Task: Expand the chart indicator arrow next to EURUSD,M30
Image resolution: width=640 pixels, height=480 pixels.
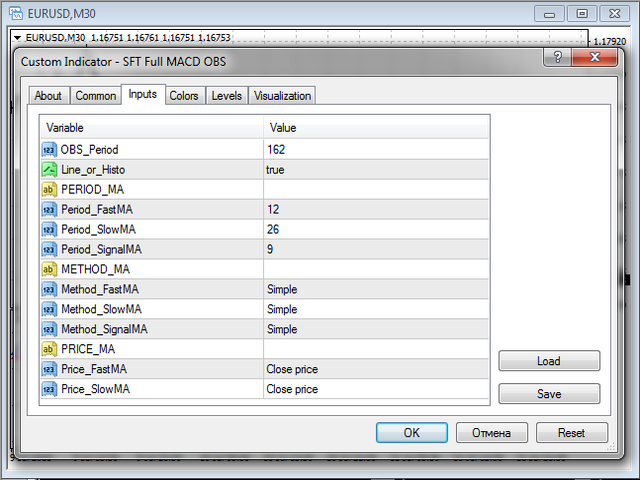Action: pos(17,38)
